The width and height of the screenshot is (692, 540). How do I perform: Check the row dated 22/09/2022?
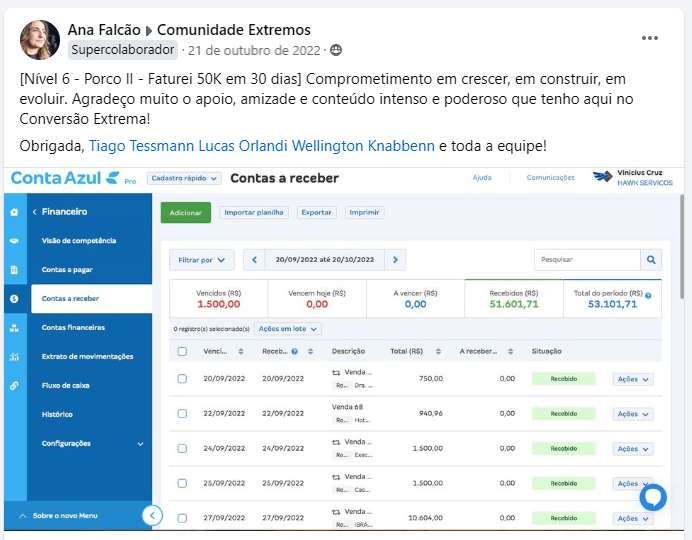click(x=182, y=413)
